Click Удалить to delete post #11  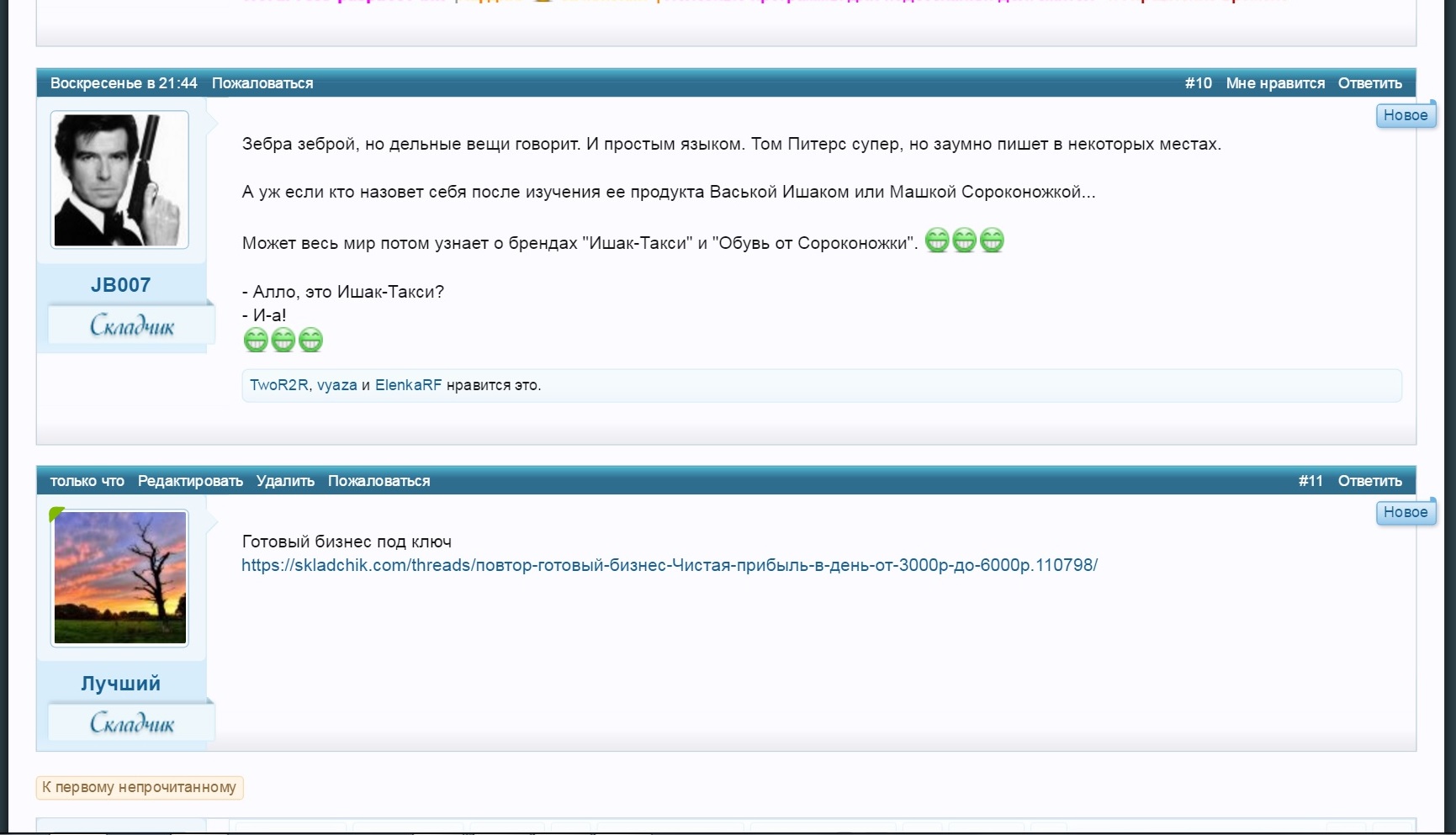285,481
